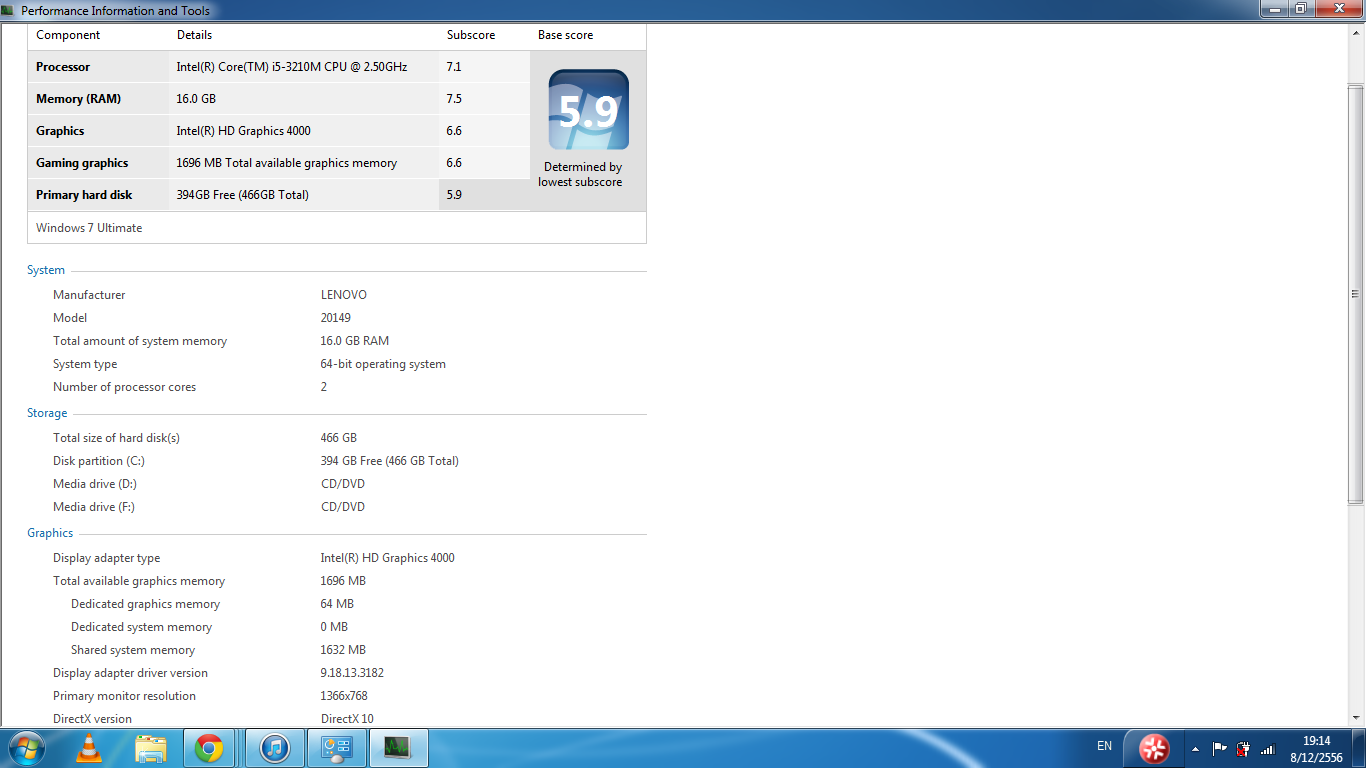Click the Total available graphics memory label
1366x768 pixels.
[x=139, y=581]
